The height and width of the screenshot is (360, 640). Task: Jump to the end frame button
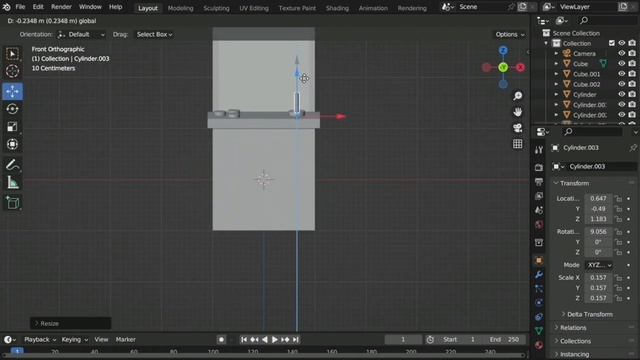click(x=296, y=340)
